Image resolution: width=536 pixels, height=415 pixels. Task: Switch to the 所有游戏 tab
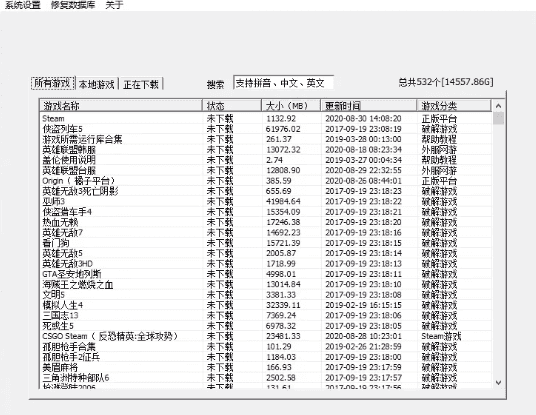(53, 83)
